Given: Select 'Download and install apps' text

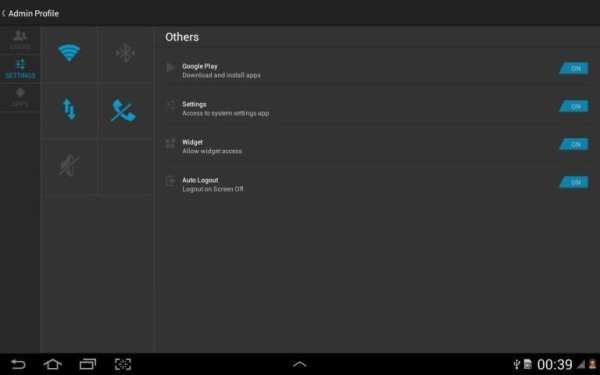Looking at the screenshot, I should click(x=221, y=75).
